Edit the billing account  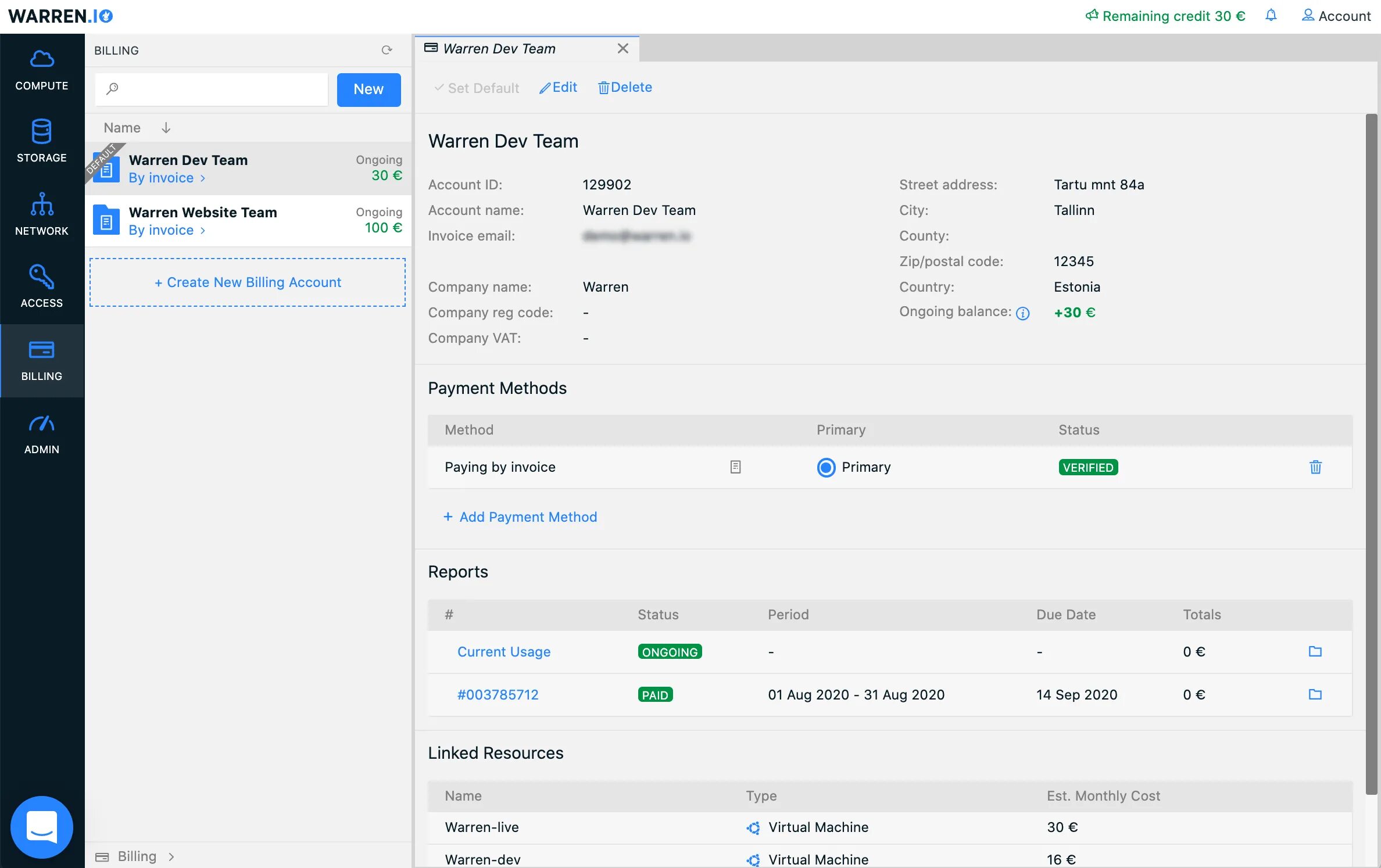click(558, 87)
